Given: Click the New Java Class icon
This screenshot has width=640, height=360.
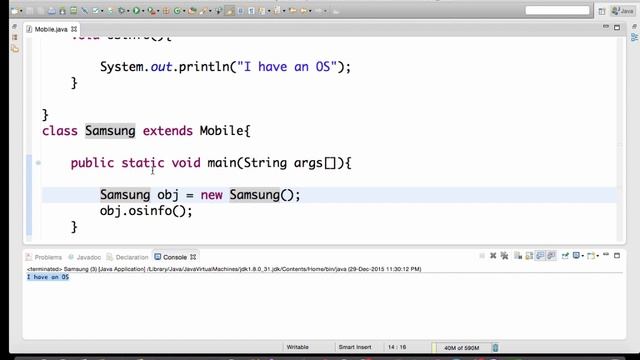Looking at the screenshot, I should coord(177,11).
